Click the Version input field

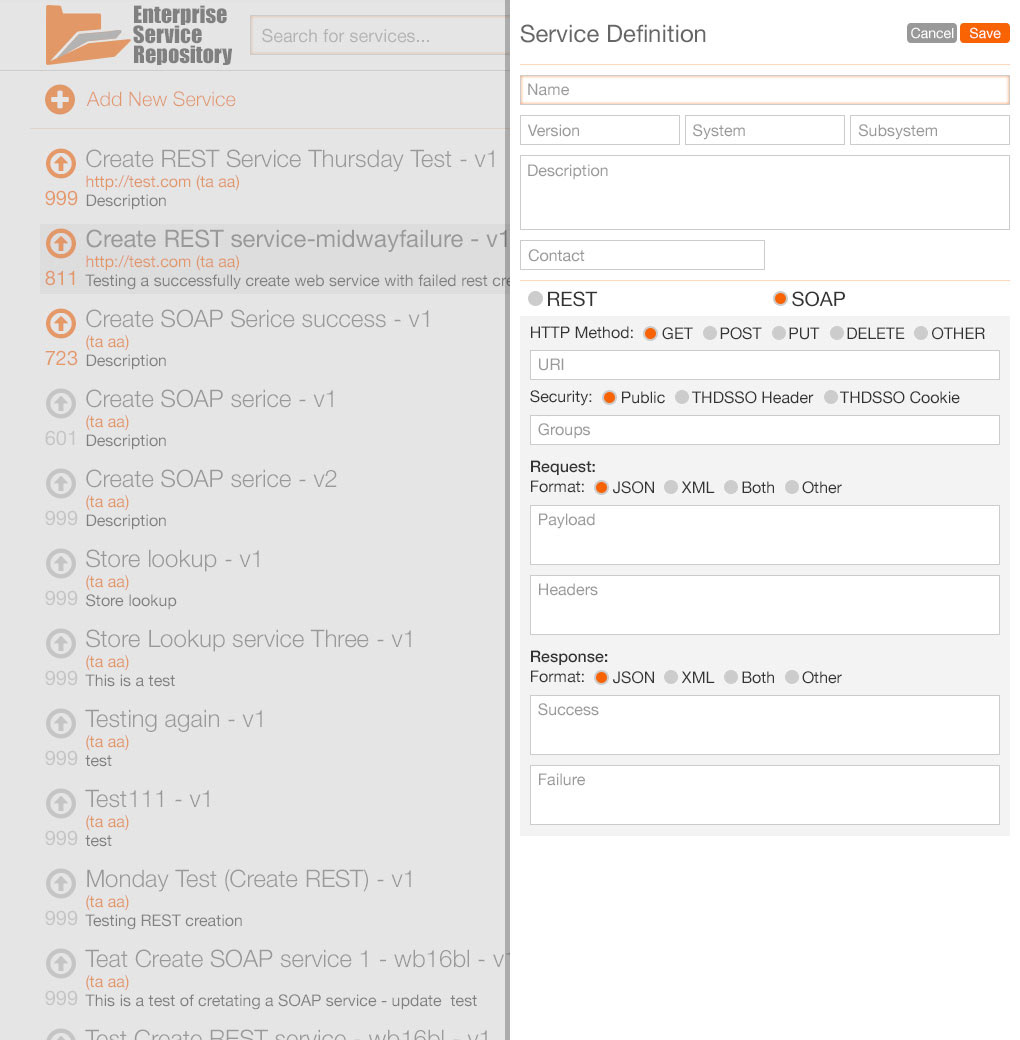pyautogui.click(x=600, y=130)
